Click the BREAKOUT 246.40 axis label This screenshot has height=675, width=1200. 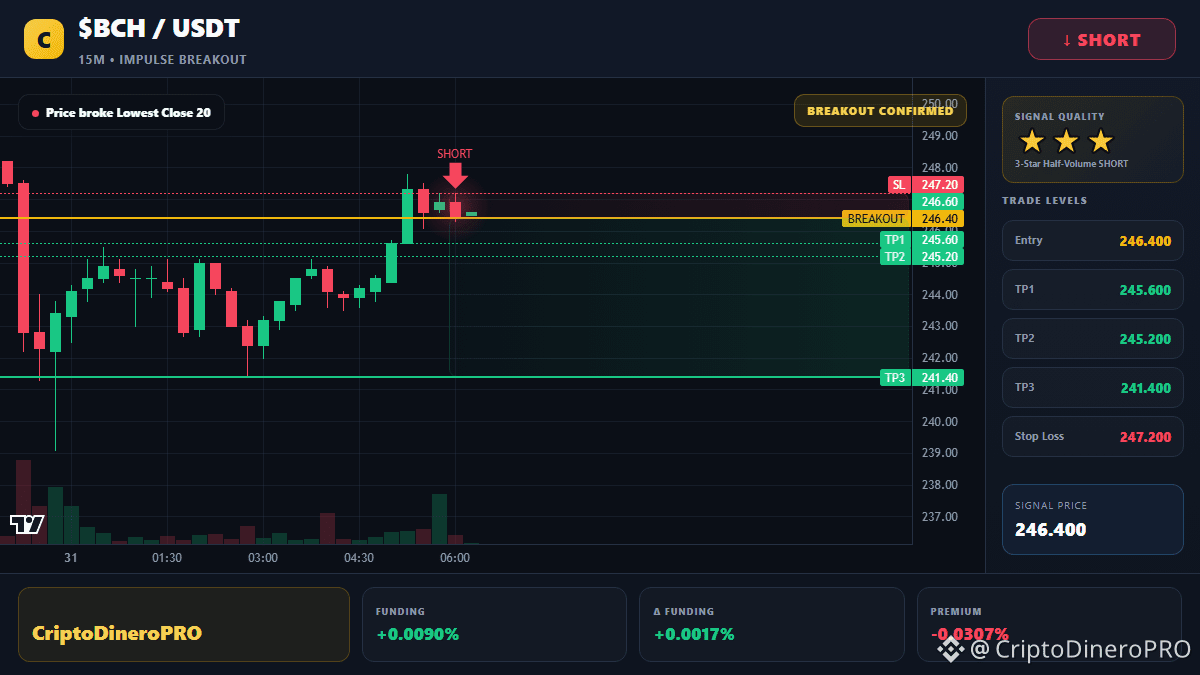pyautogui.click(x=903, y=219)
